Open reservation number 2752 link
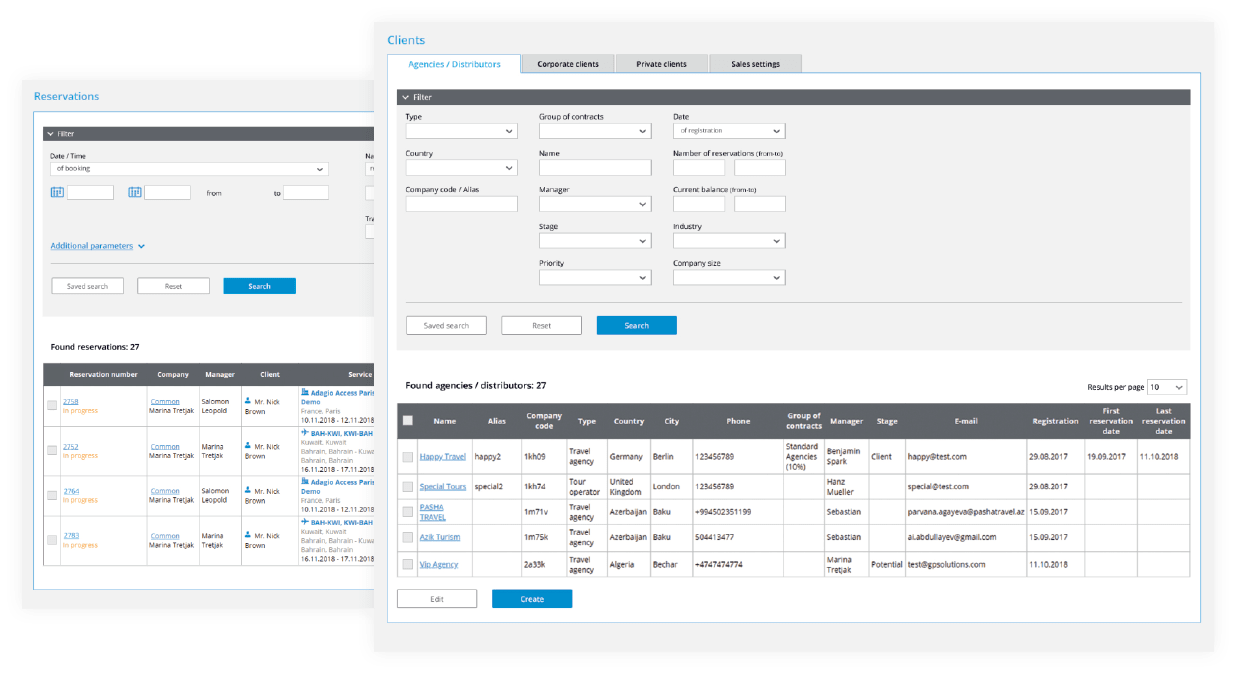Image resolution: width=1240 pixels, height=680 pixels. [70, 446]
